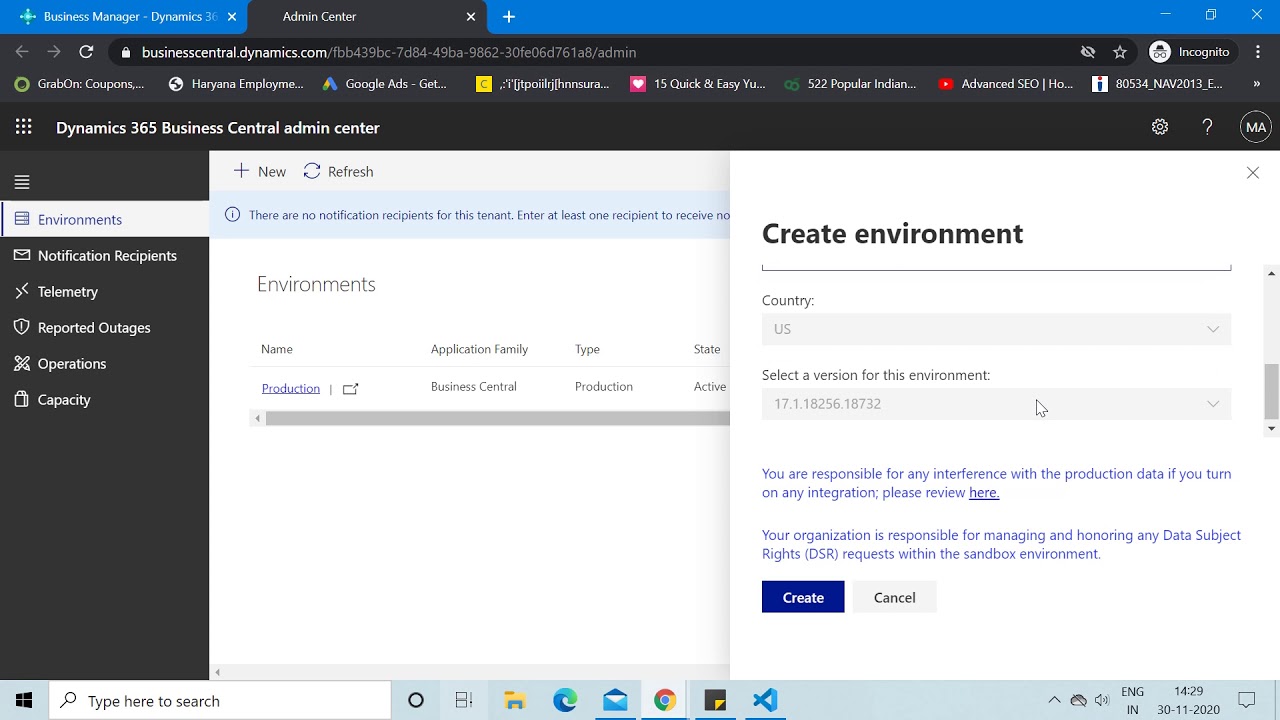The image size is (1280, 720).
Task: Expand the Country dropdown showing US
Action: [996, 329]
